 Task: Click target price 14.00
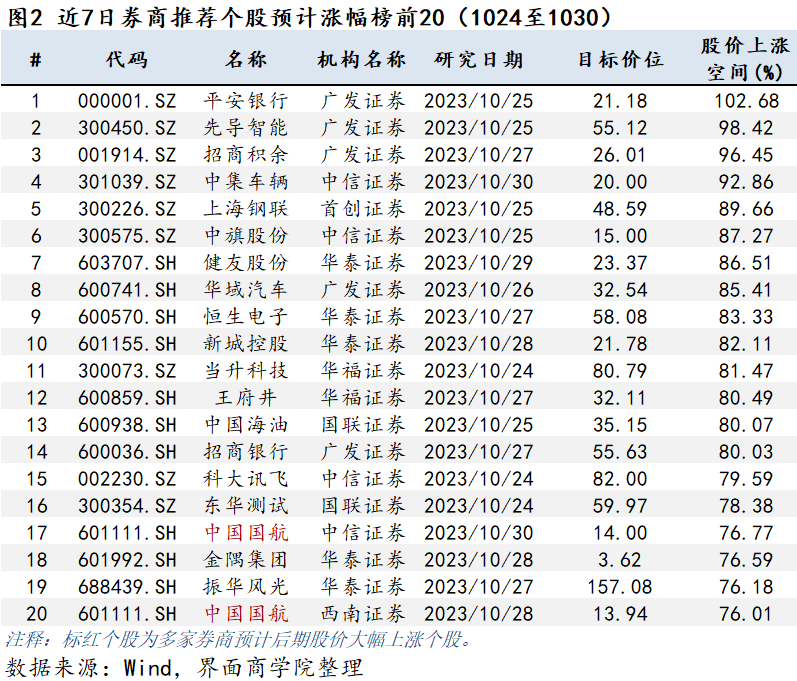coord(620,533)
